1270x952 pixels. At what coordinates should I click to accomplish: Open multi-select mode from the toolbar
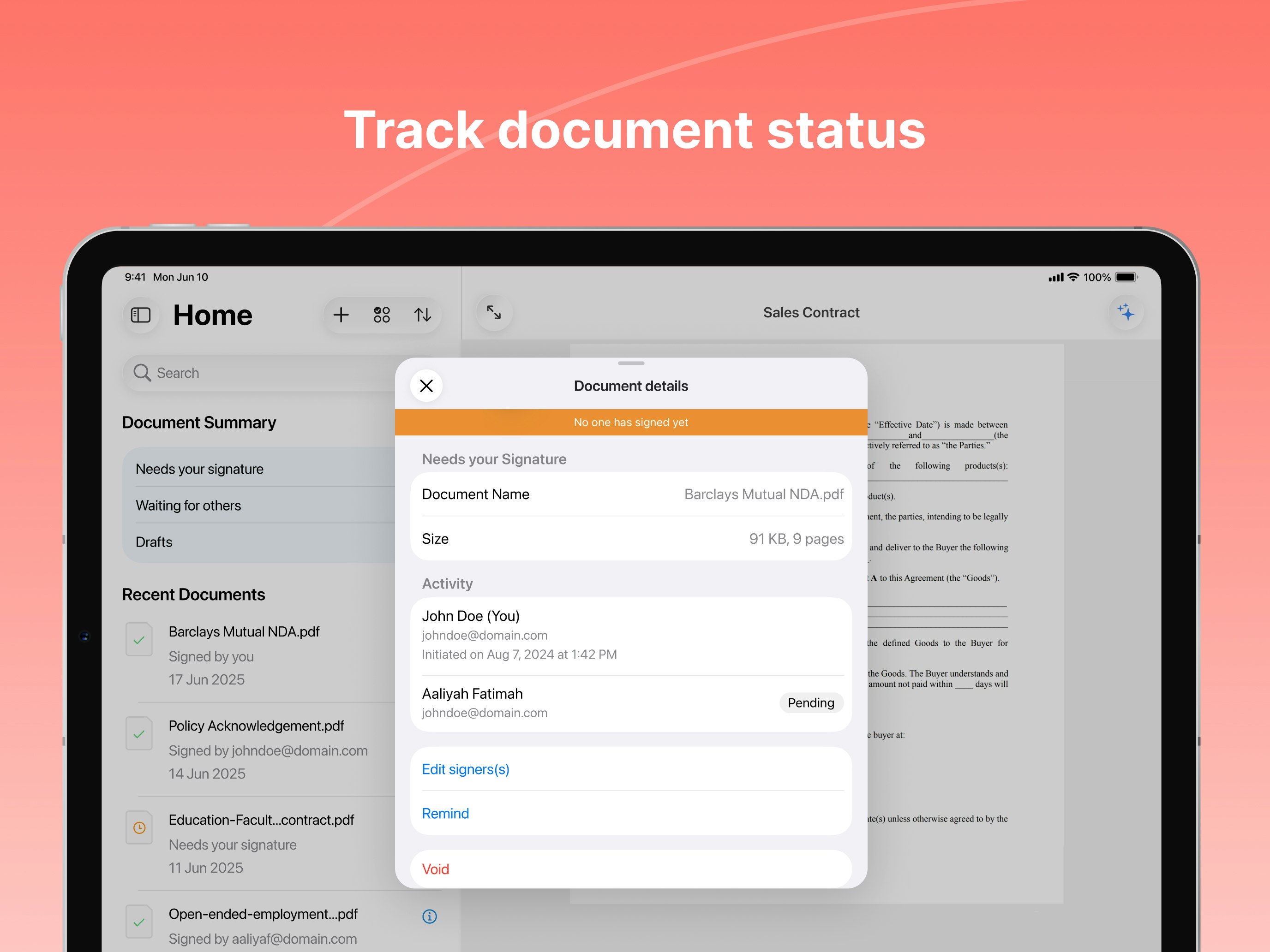[381, 315]
